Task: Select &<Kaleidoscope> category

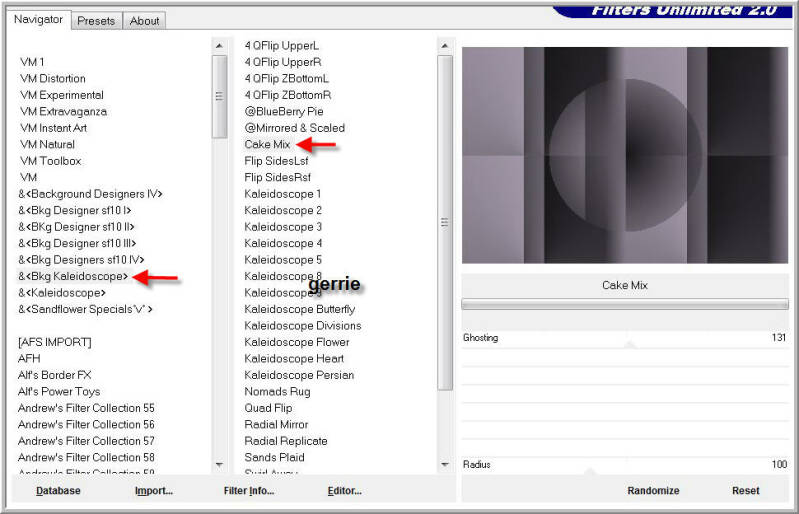Action: pyautogui.click(x=62, y=292)
